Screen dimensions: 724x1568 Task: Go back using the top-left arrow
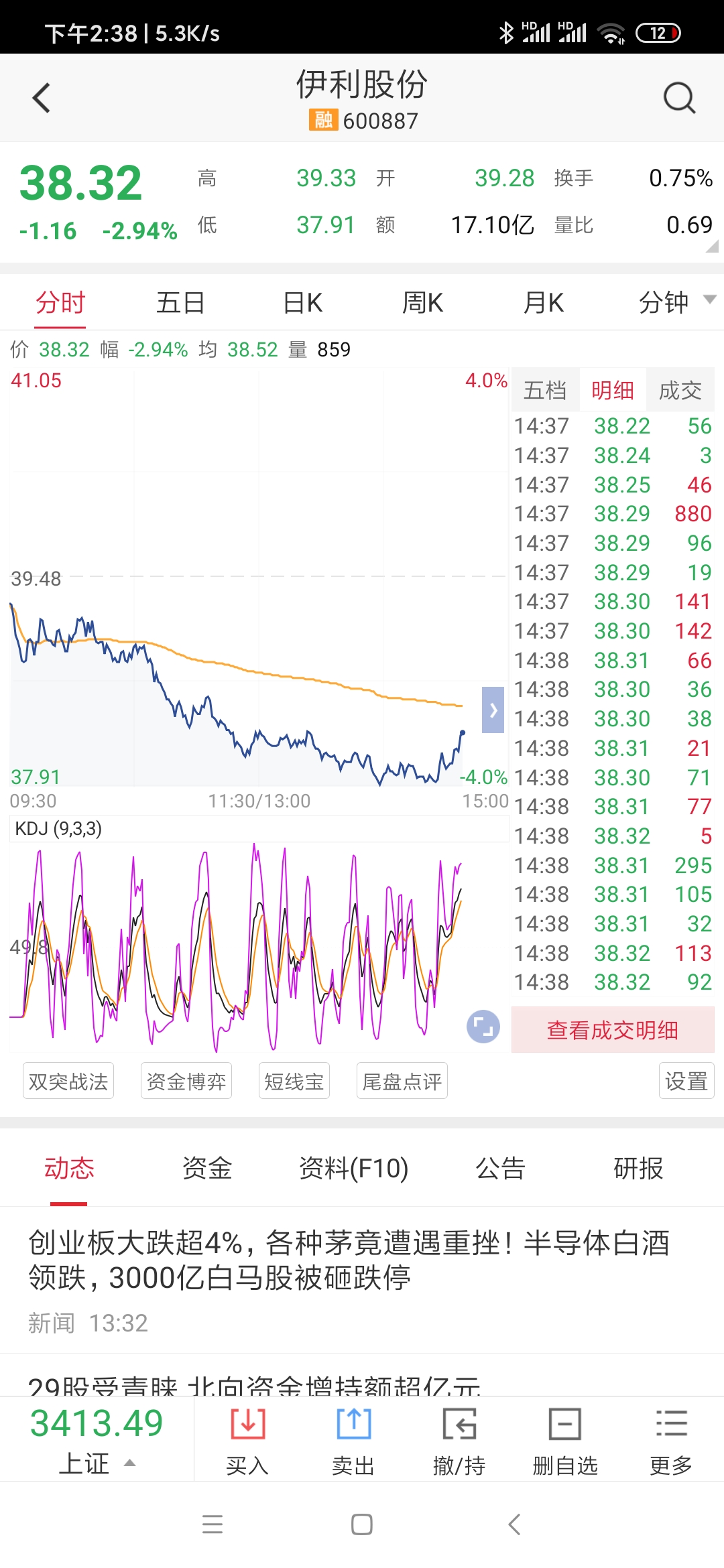(x=42, y=98)
